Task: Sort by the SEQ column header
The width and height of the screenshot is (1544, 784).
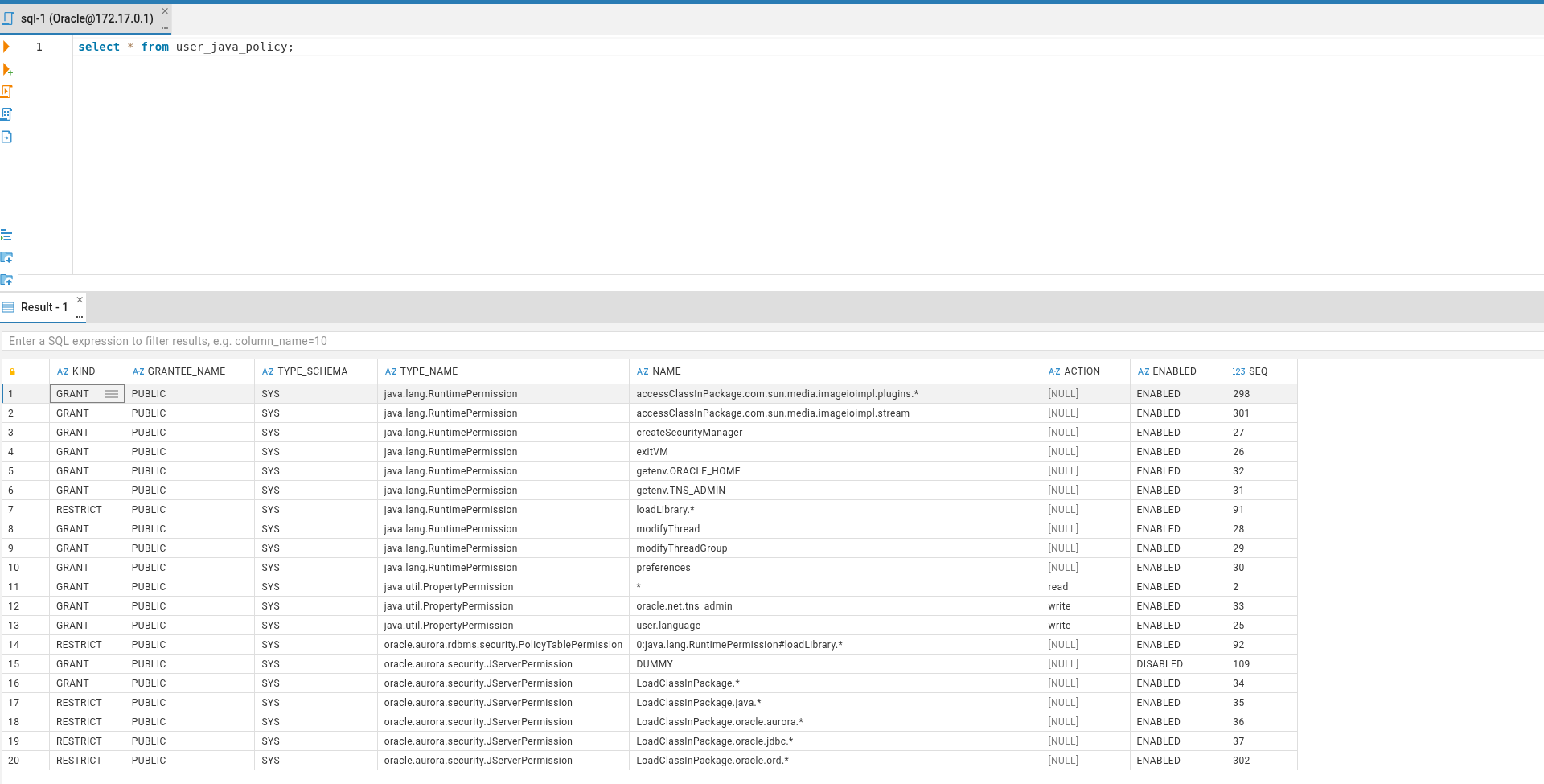Action: (x=1262, y=371)
